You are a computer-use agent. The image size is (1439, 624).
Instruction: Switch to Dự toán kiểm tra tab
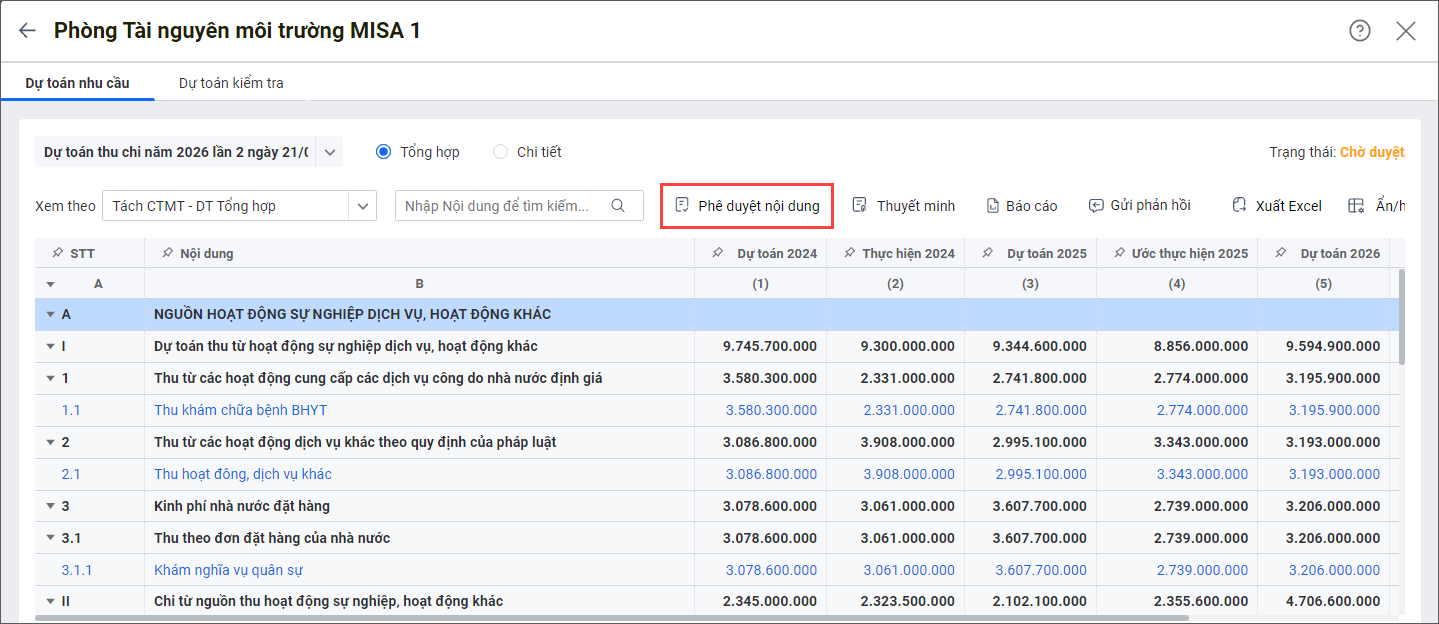[231, 83]
